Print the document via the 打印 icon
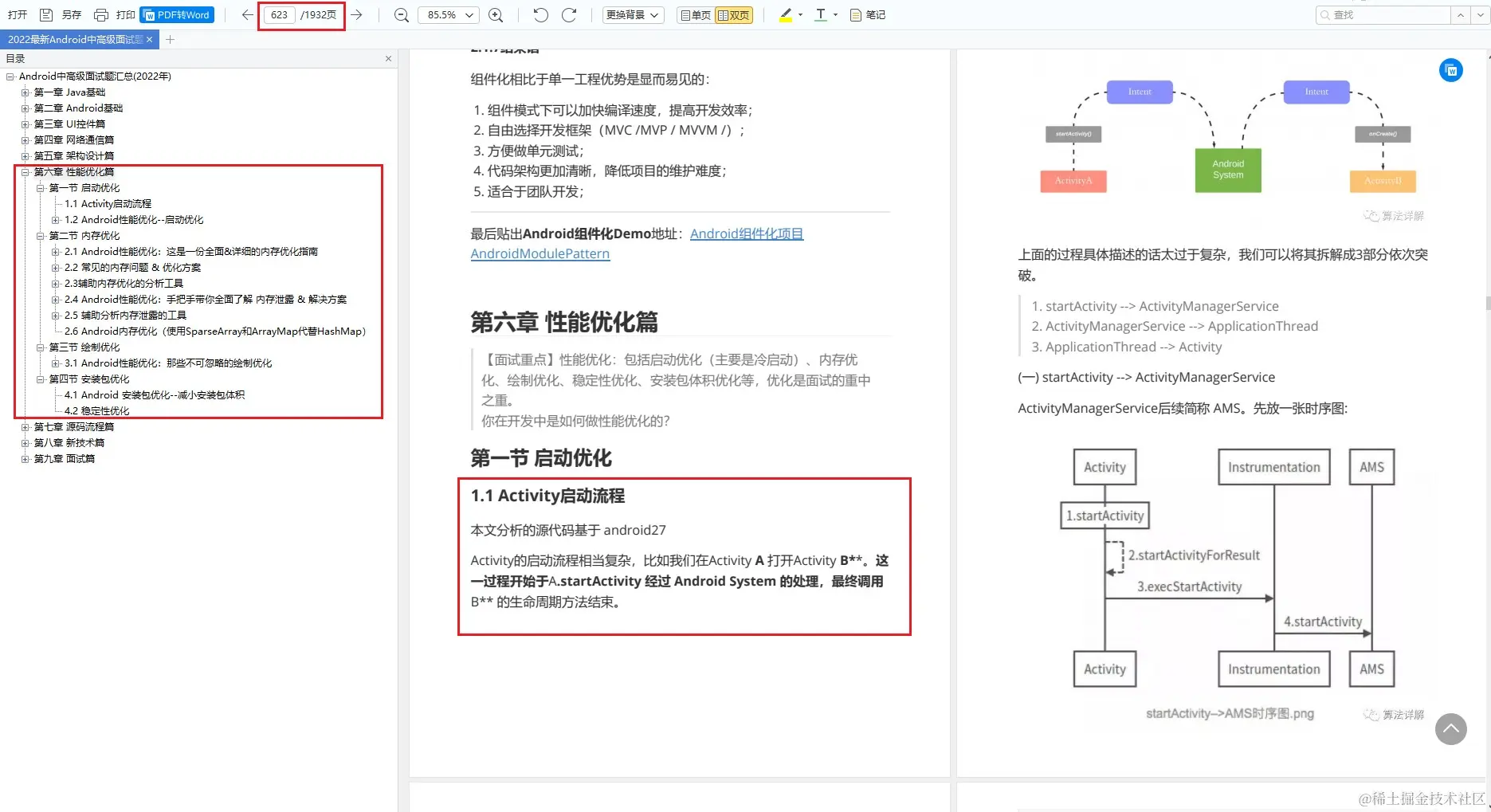Viewport: 1491px width, 812px height. click(x=101, y=14)
